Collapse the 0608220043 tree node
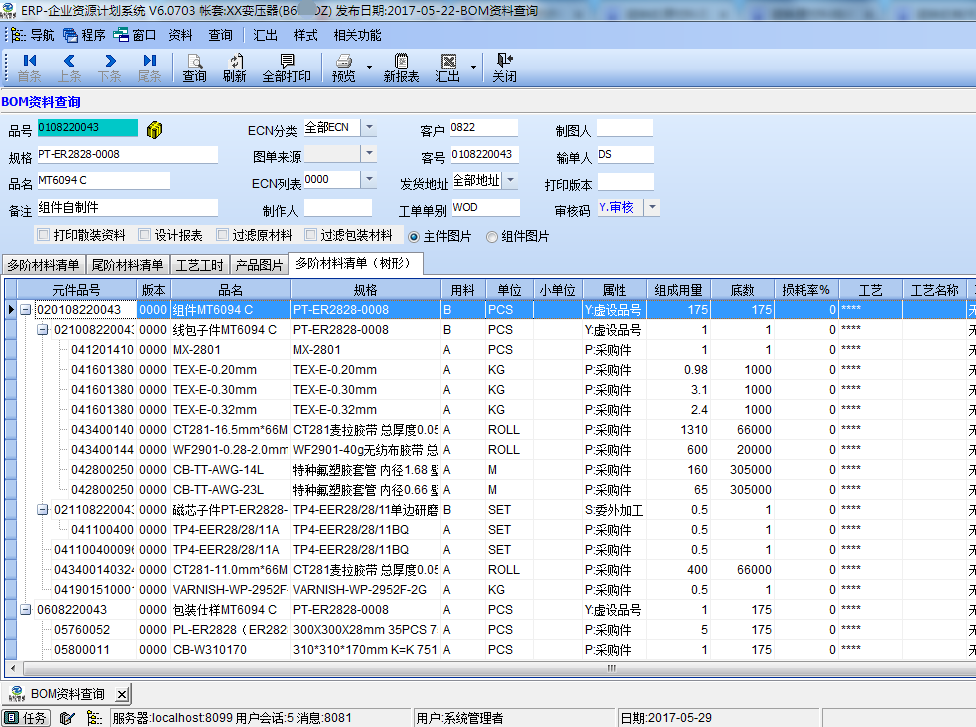Image resolution: width=976 pixels, height=727 pixels. point(26,609)
